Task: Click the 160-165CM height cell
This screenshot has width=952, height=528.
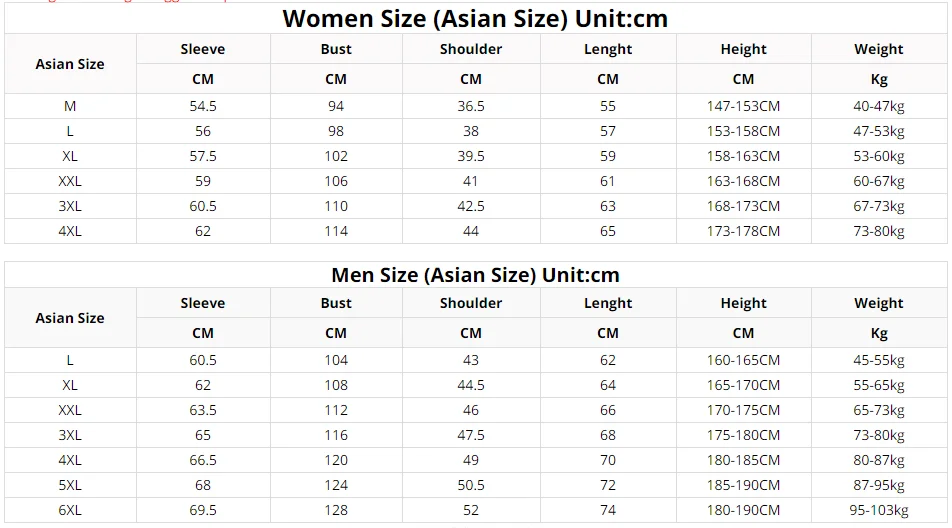Action: pyautogui.click(x=743, y=360)
